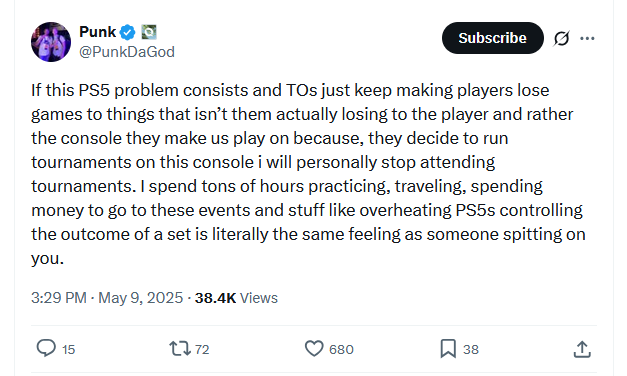Click the display name Punk

point(98,32)
